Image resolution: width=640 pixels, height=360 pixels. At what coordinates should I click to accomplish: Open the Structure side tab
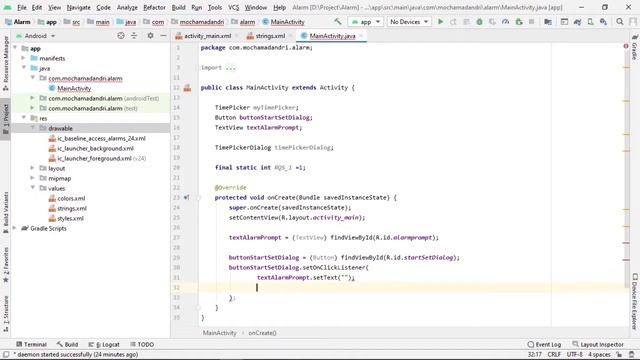pos(5,313)
